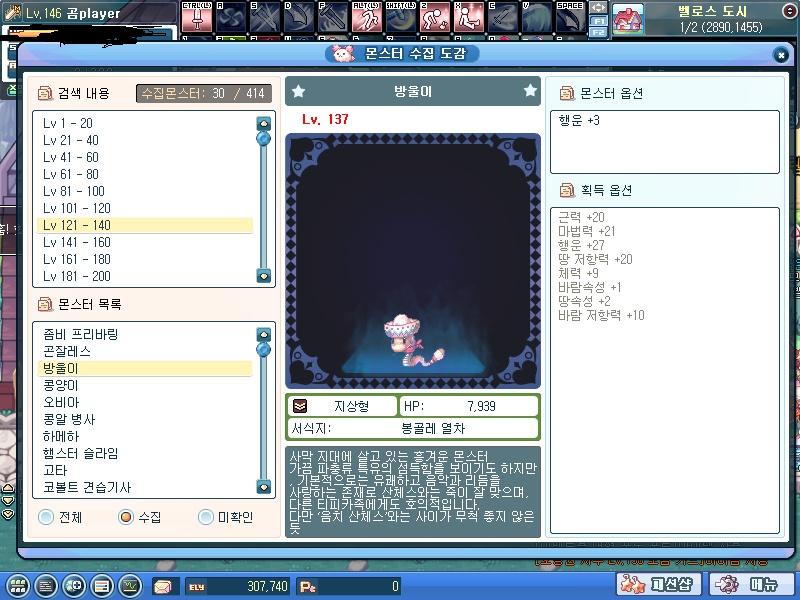Click the right star icon beside 방울이
Image resolution: width=800 pixels, height=600 pixels.
(529, 91)
